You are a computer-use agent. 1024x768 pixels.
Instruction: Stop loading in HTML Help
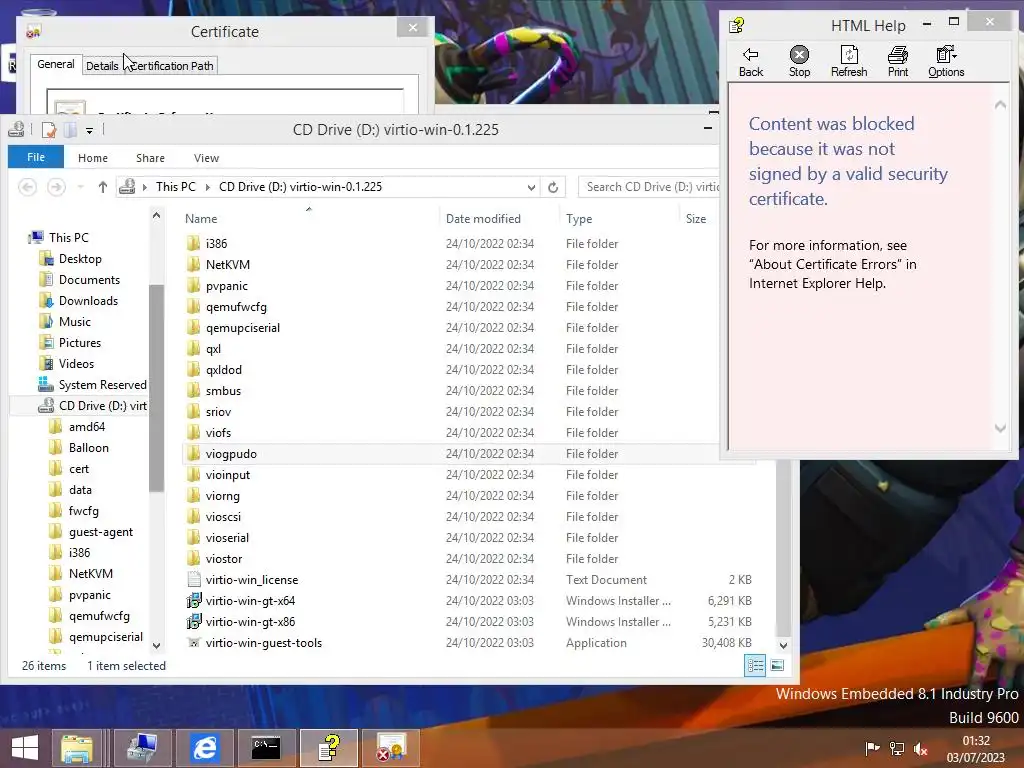tap(799, 62)
